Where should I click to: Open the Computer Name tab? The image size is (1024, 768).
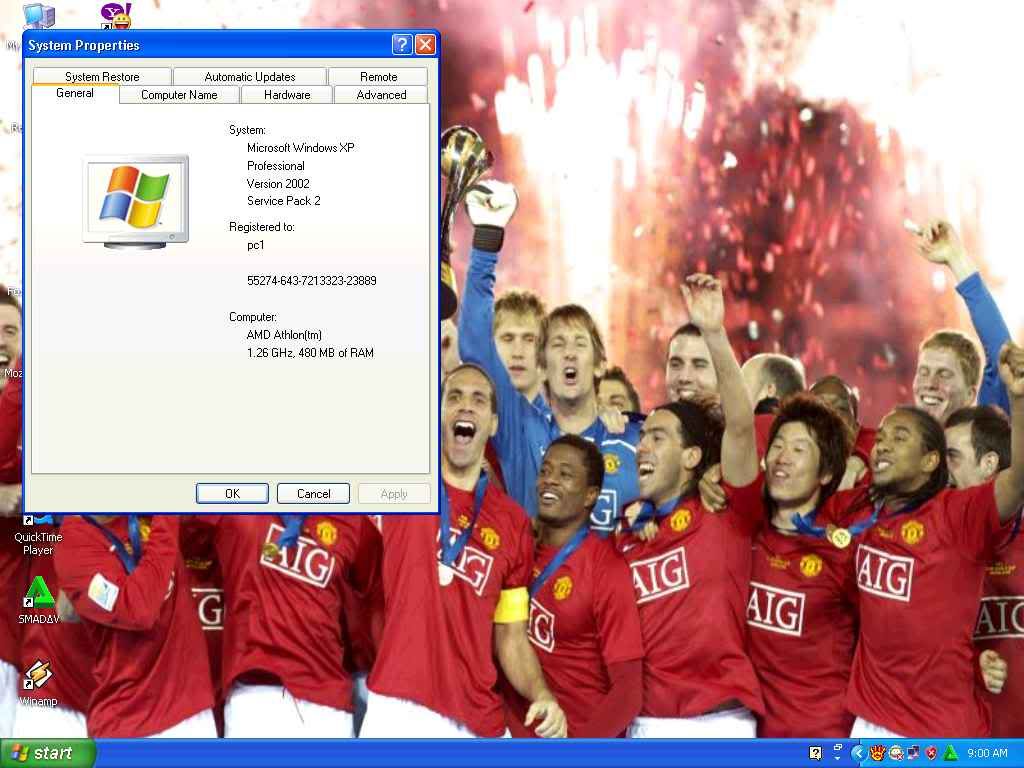point(179,95)
